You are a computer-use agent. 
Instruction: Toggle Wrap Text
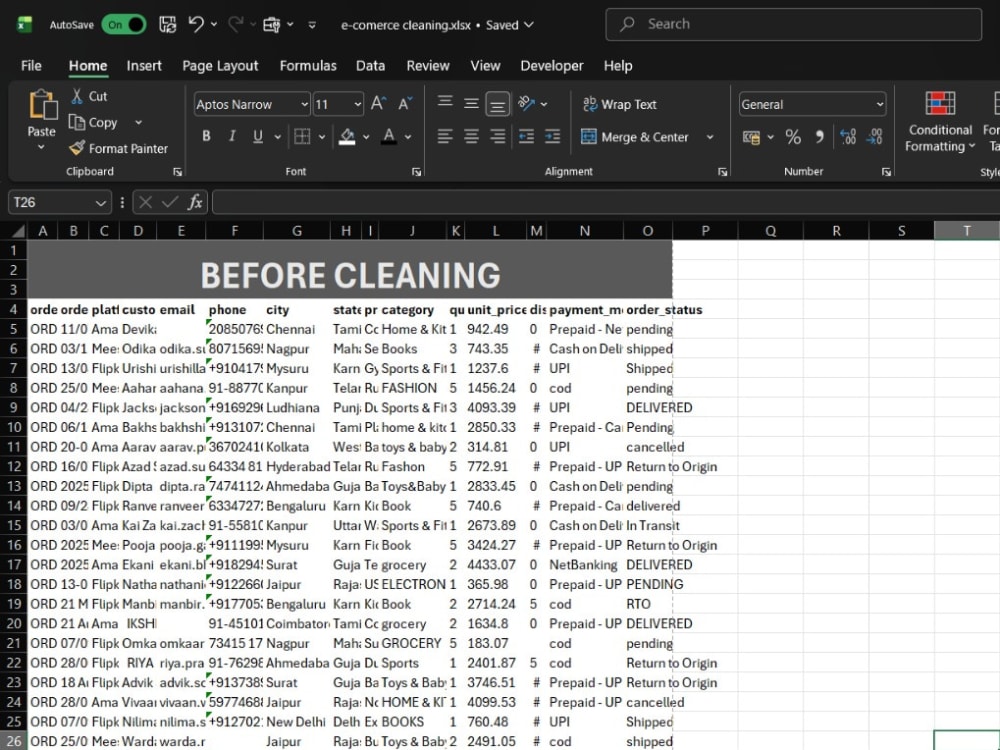coord(620,104)
